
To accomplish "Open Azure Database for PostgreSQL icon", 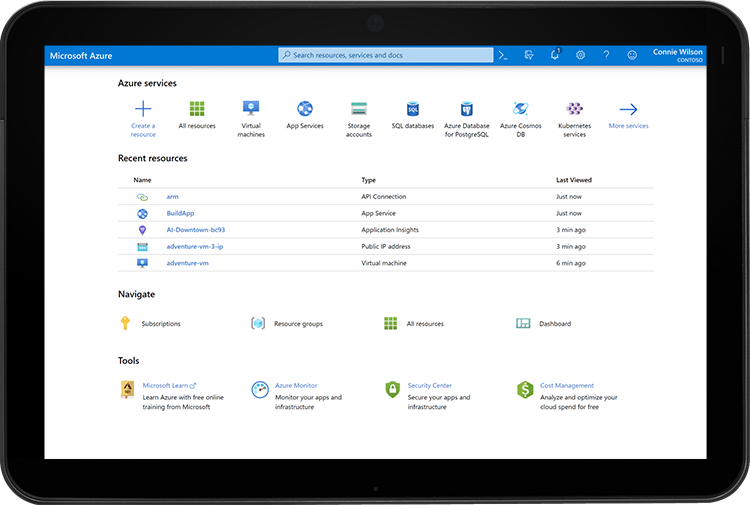I will tap(467, 109).
